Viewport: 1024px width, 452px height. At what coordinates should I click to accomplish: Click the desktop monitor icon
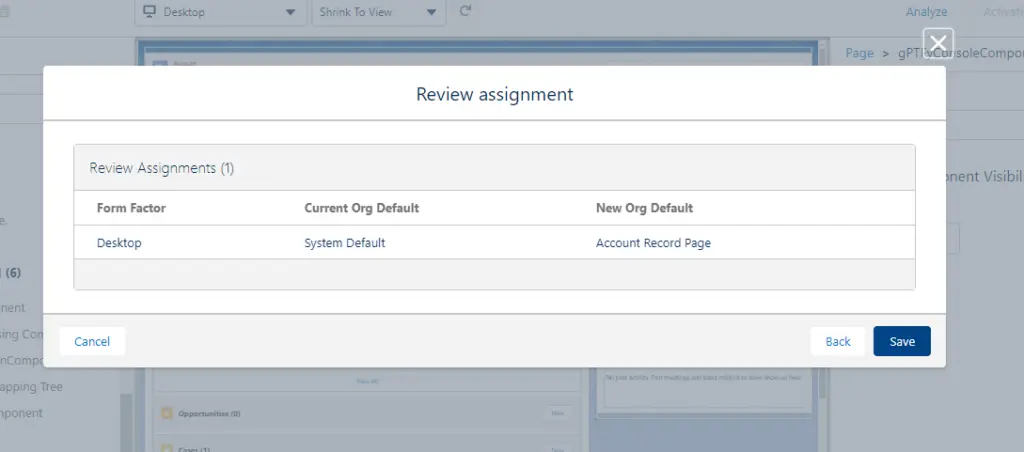click(150, 12)
